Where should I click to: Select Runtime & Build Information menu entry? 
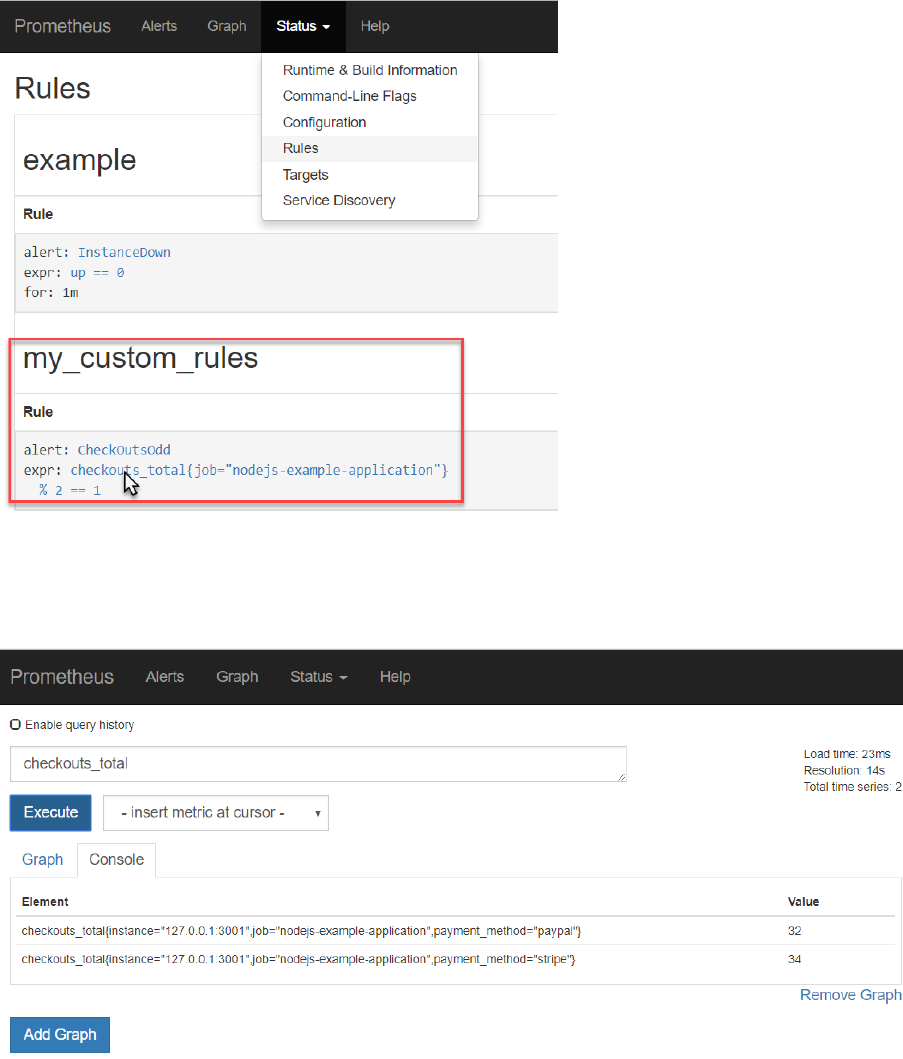click(x=369, y=70)
